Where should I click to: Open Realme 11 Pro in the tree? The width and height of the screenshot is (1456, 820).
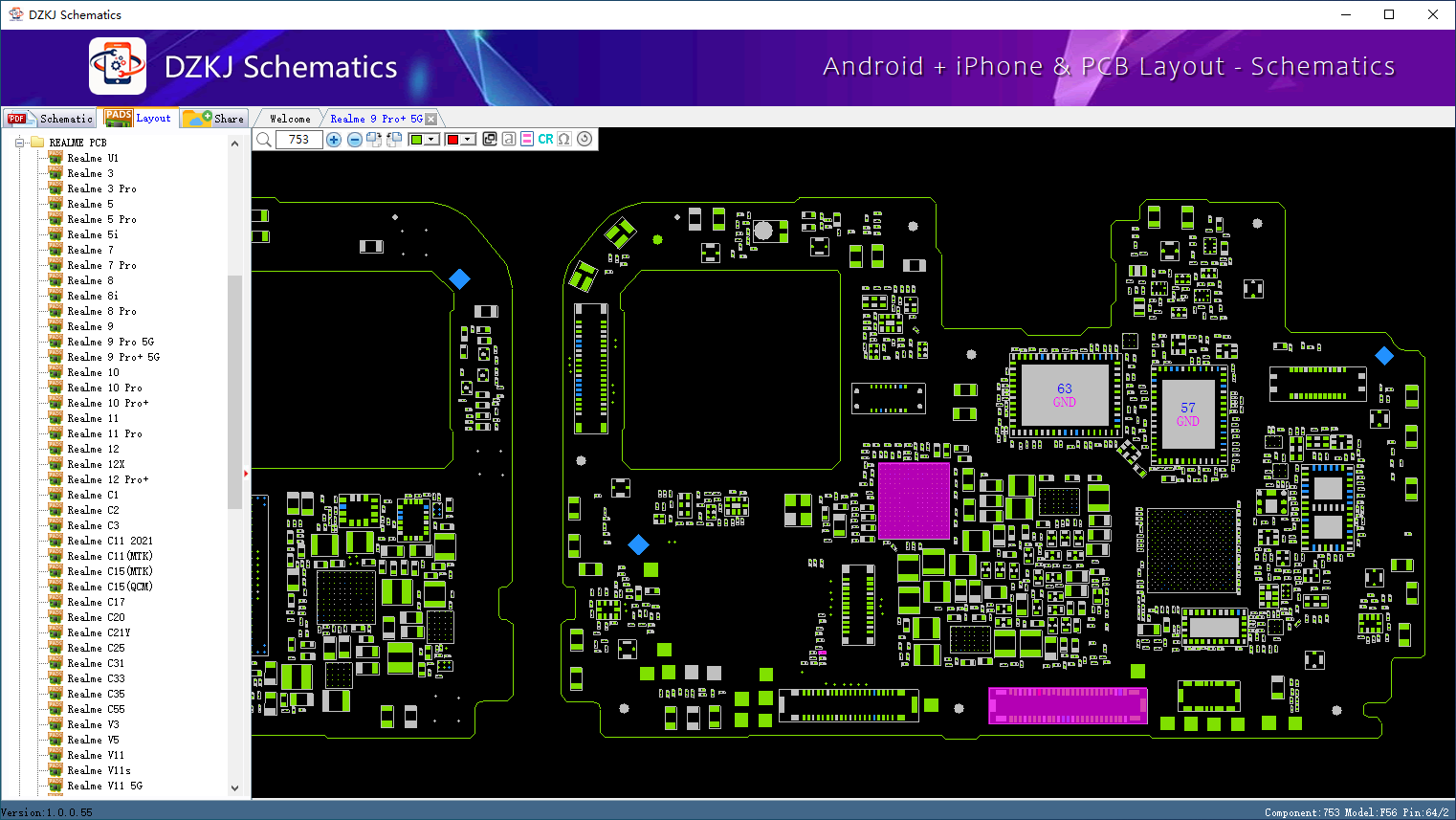click(x=105, y=433)
